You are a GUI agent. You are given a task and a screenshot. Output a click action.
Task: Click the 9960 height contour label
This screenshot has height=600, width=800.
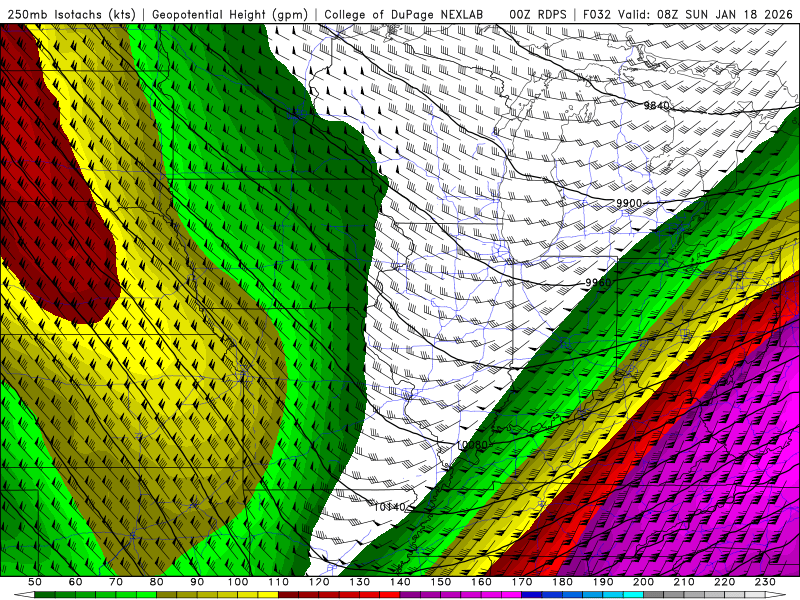pos(598,282)
